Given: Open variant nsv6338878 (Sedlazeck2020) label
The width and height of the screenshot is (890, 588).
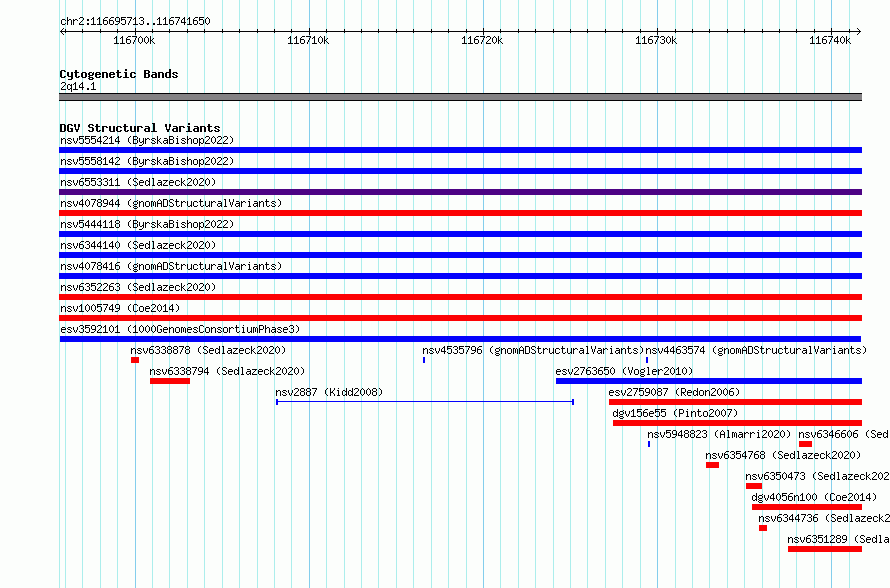Looking at the screenshot, I should click(208, 350).
